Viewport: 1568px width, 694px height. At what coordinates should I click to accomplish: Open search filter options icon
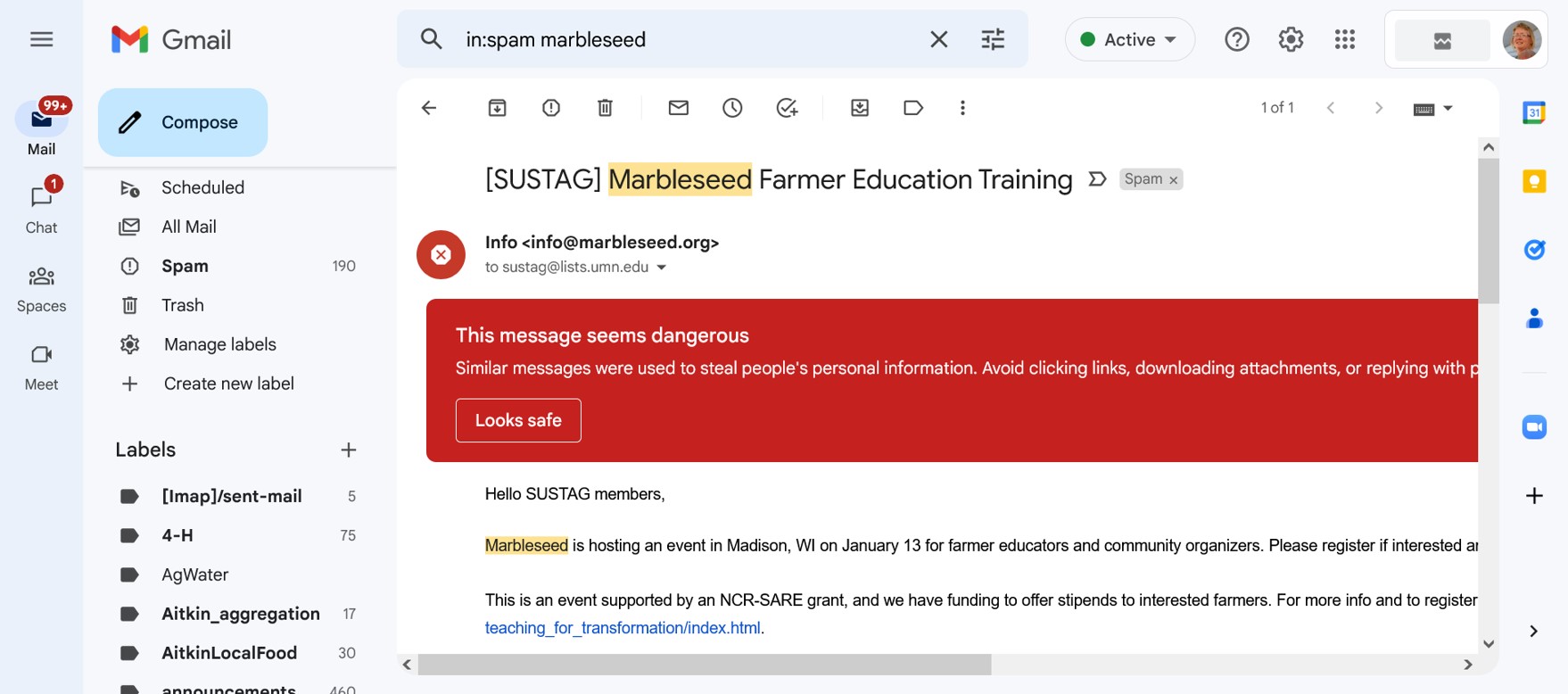coord(993,39)
